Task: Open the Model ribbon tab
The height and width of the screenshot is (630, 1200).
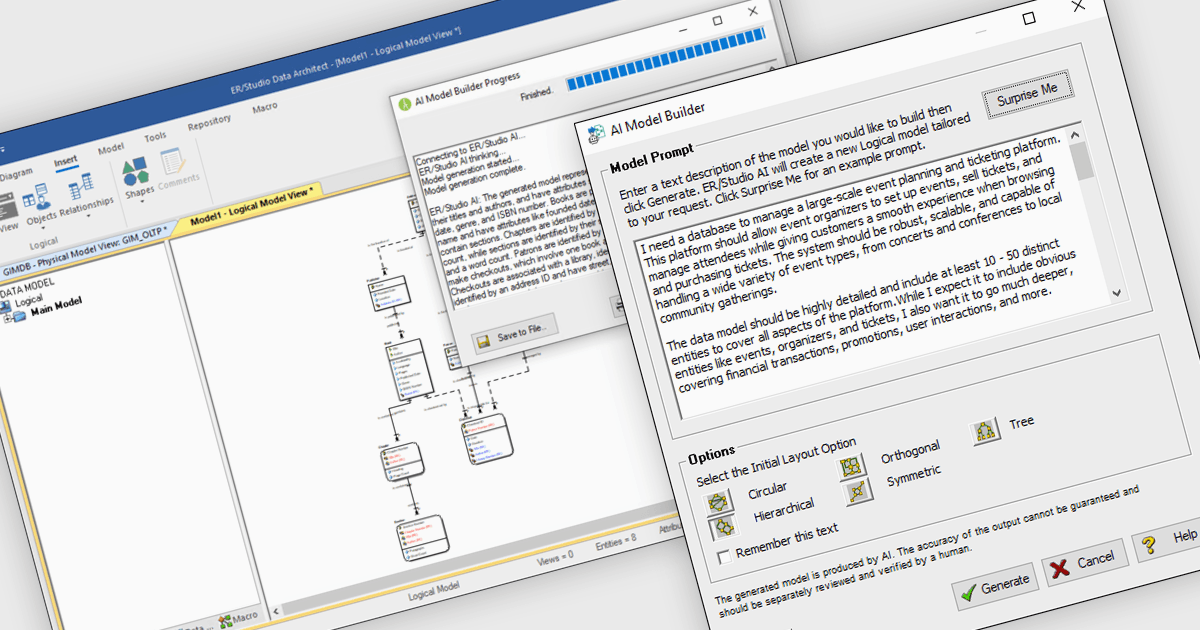Action: pos(111,148)
